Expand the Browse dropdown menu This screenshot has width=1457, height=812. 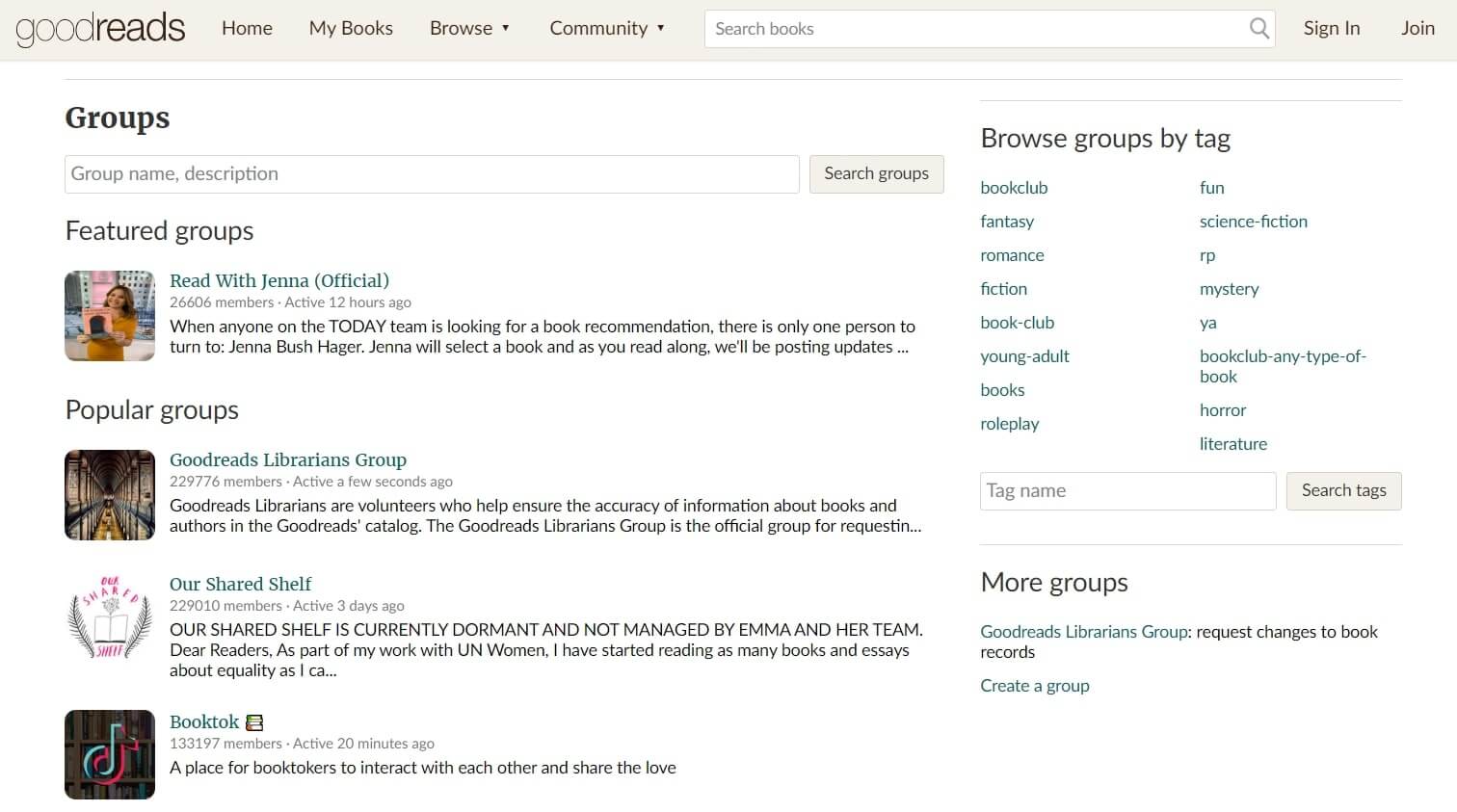[469, 29]
